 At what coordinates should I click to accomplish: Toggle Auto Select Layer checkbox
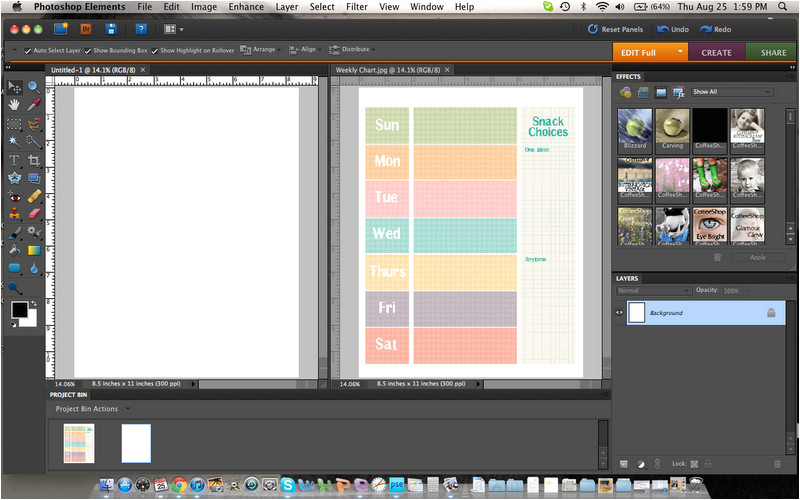pyautogui.click(x=28, y=51)
